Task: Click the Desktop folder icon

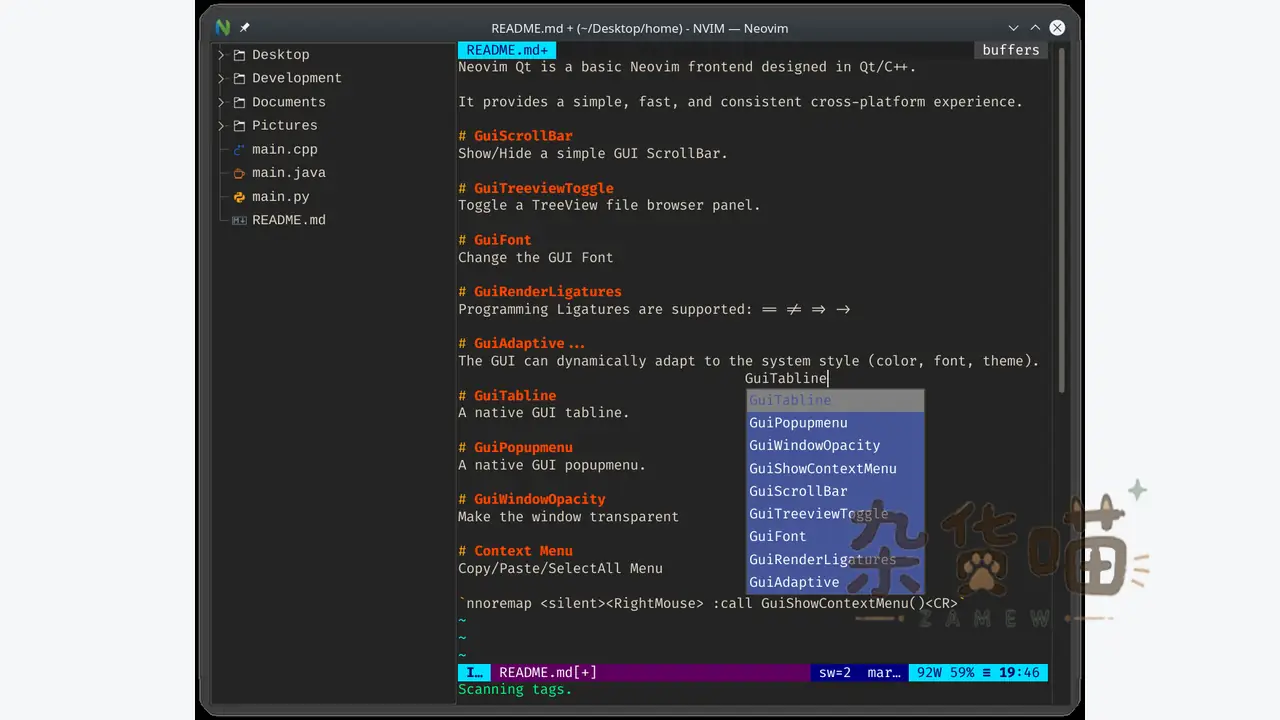Action: click(x=239, y=55)
